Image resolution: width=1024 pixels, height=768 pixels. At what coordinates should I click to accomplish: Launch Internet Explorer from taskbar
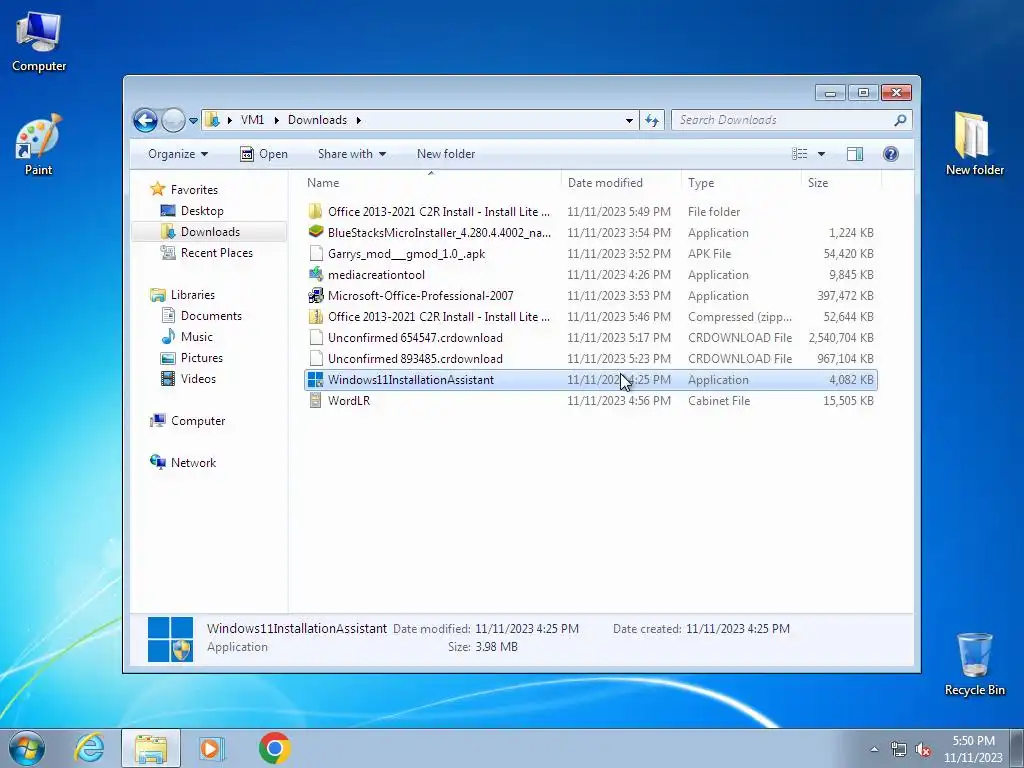[x=89, y=748]
